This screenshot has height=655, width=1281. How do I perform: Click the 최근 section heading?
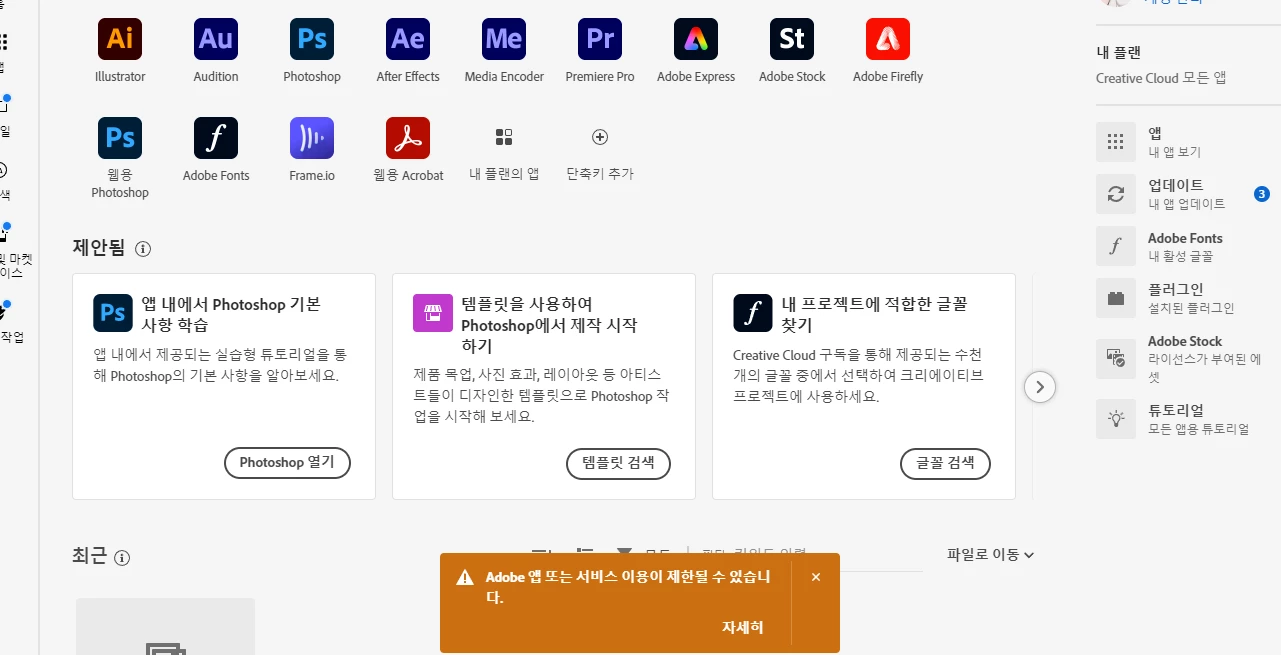[x=89, y=557]
